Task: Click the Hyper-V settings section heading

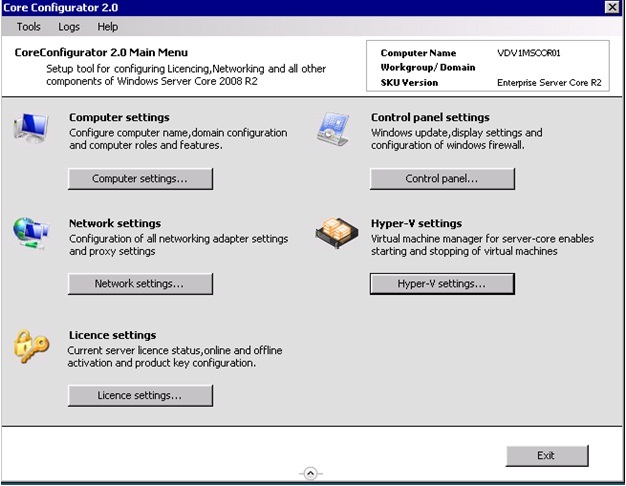Action: pos(416,223)
